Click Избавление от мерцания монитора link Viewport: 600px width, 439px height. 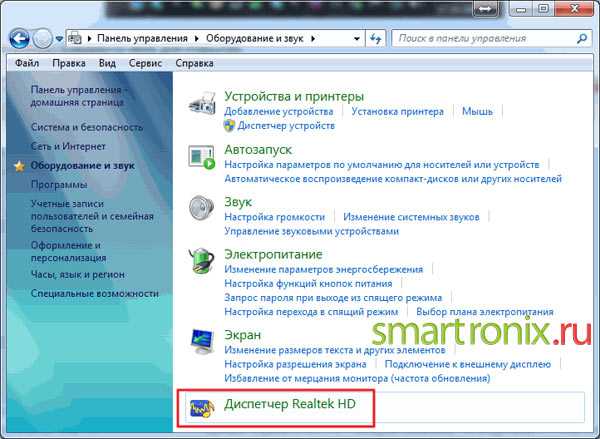tap(357, 378)
